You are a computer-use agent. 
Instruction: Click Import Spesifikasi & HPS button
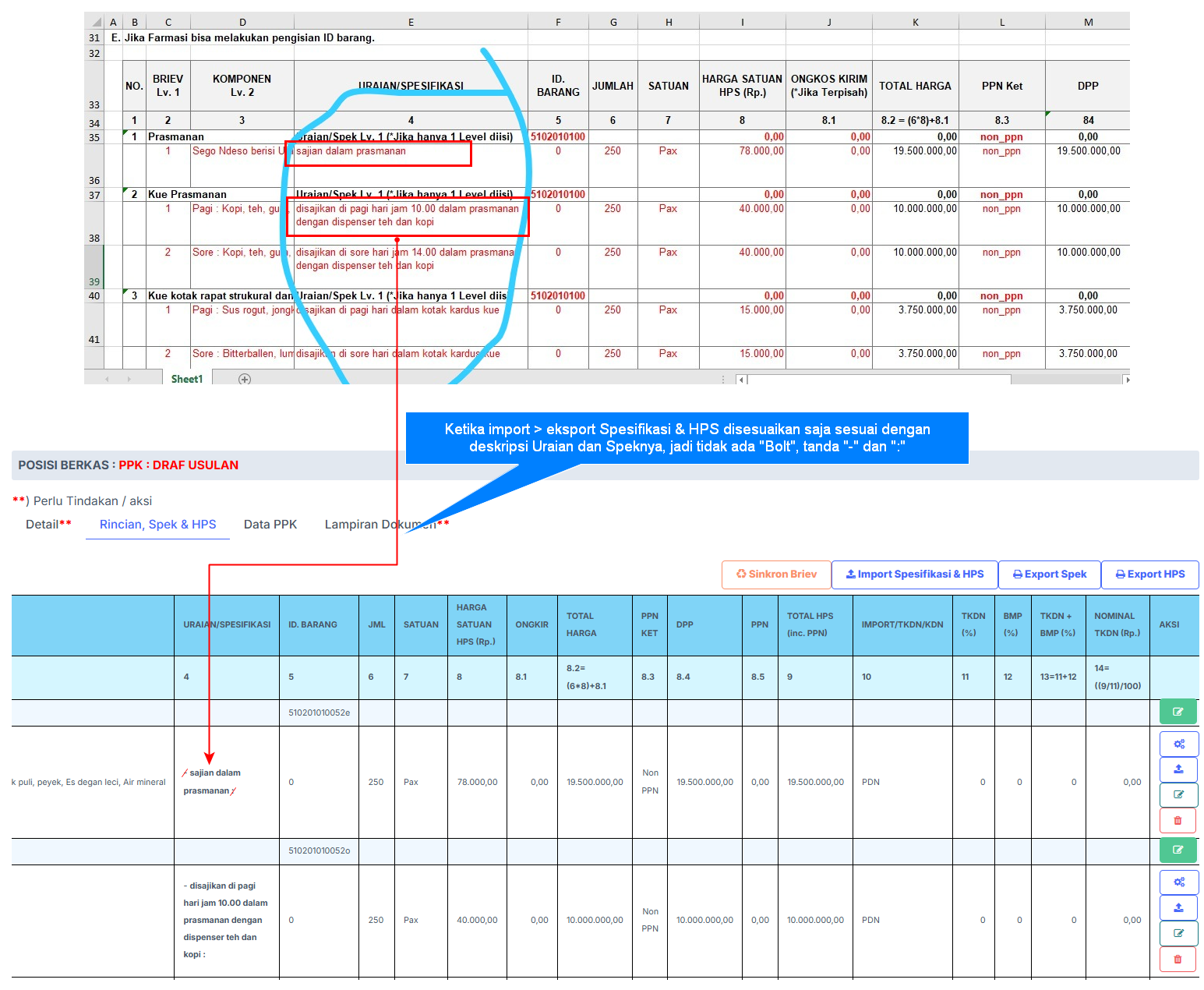pyautogui.click(x=914, y=575)
